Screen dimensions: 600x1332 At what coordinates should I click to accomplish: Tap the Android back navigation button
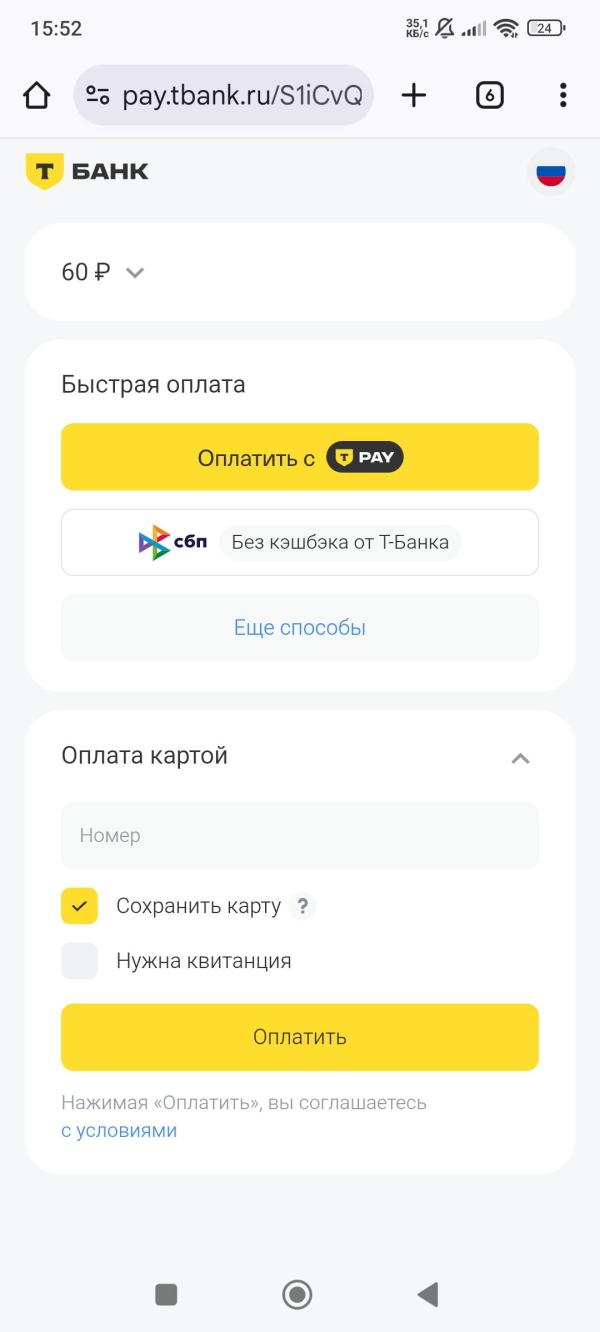428,1293
